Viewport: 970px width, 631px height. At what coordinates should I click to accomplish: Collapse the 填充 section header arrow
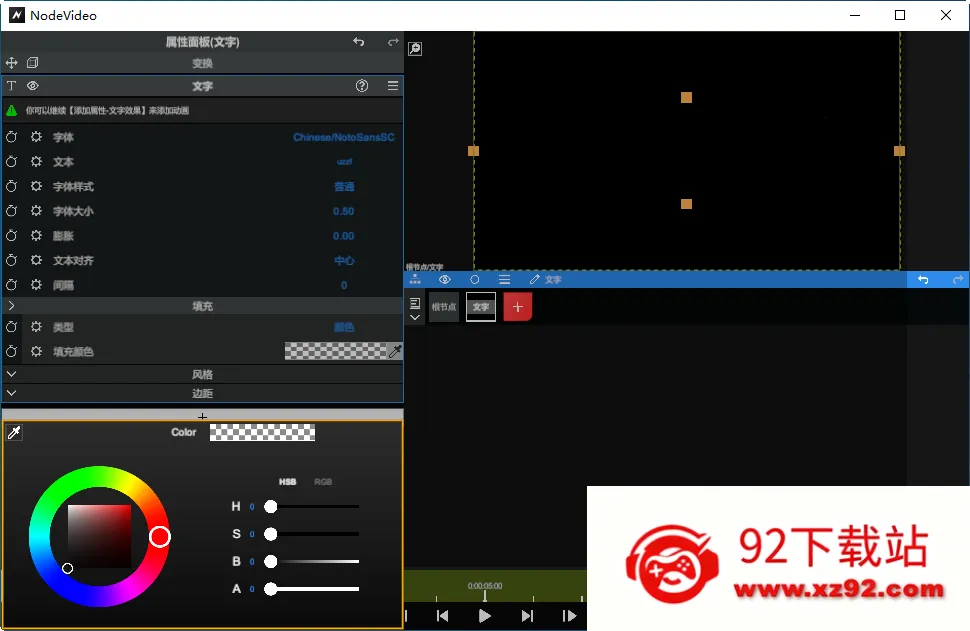pyautogui.click(x=12, y=306)
